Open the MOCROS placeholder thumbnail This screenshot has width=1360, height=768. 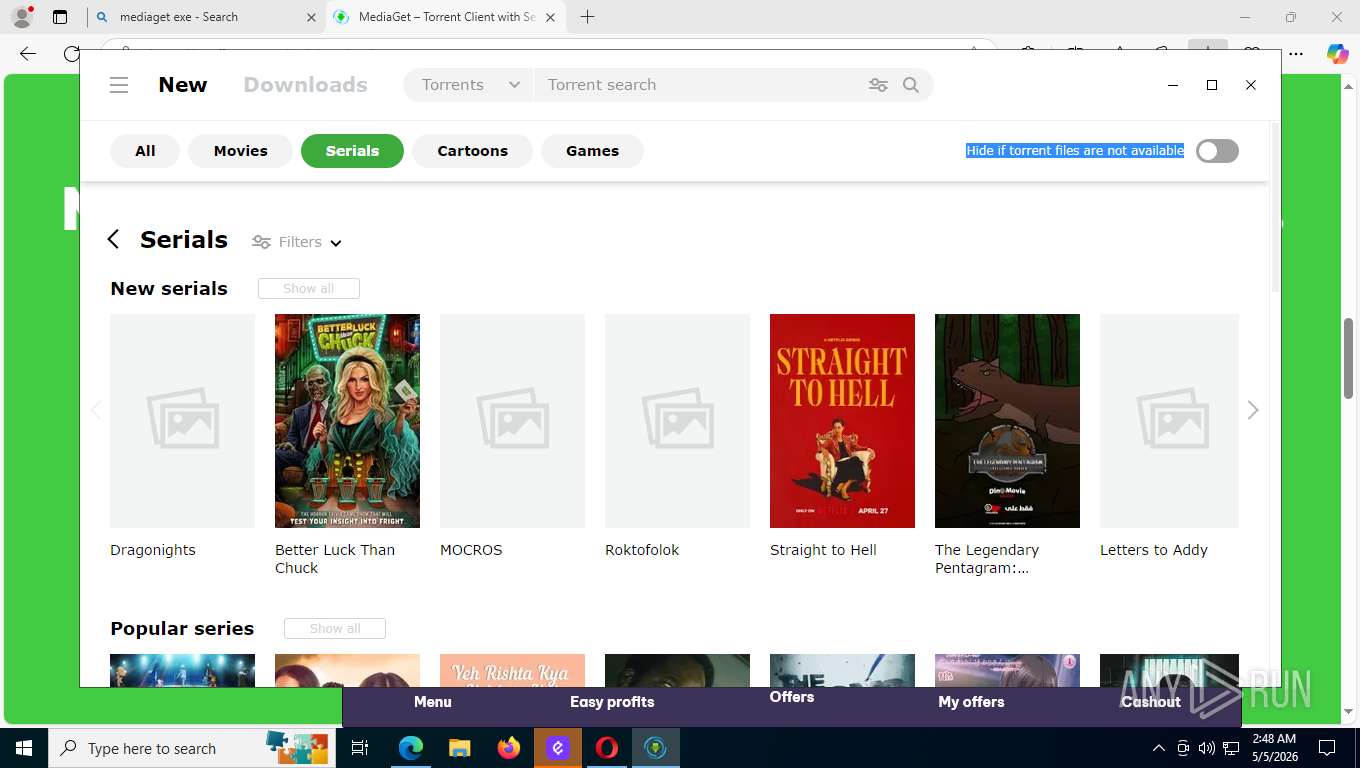(512, 421)
